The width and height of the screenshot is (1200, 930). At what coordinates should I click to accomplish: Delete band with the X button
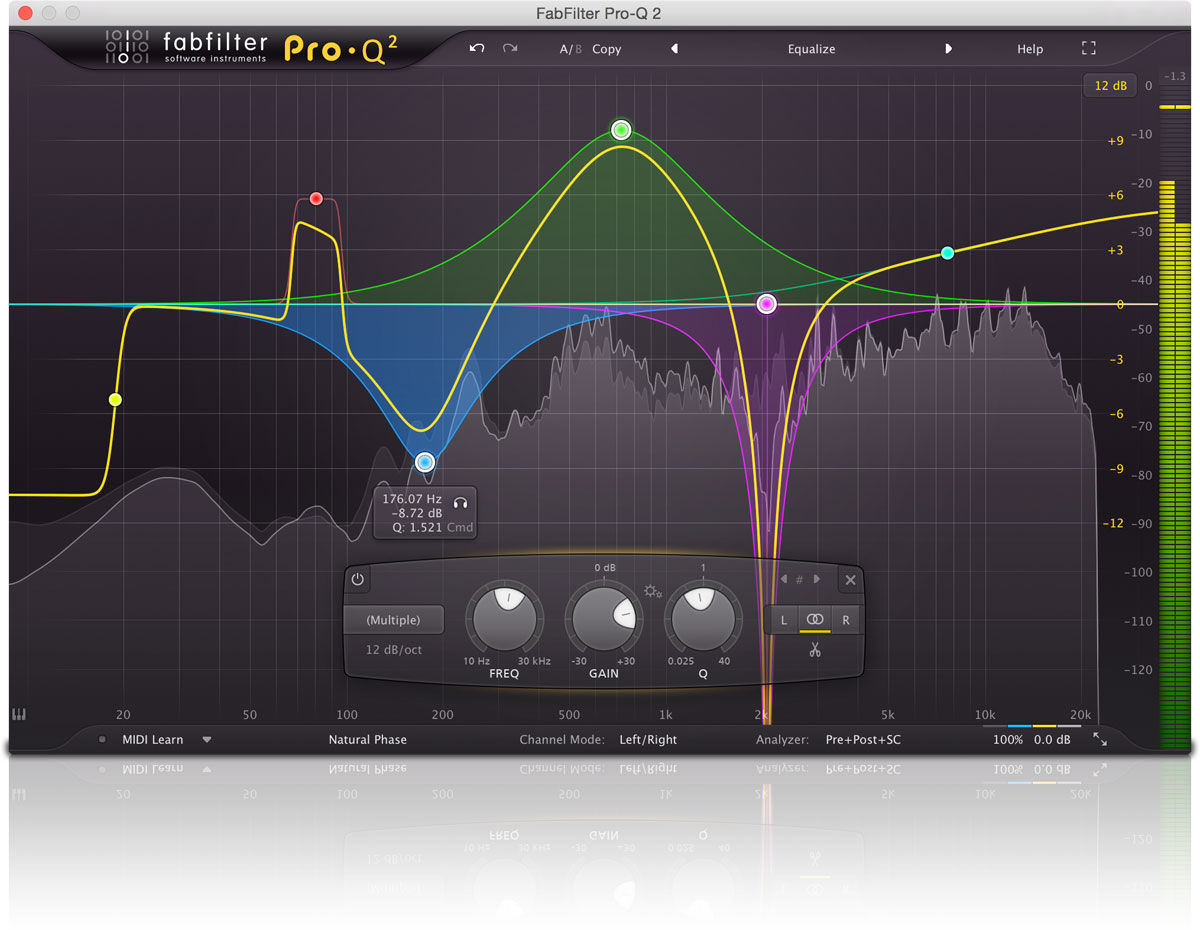pos(850,579)
